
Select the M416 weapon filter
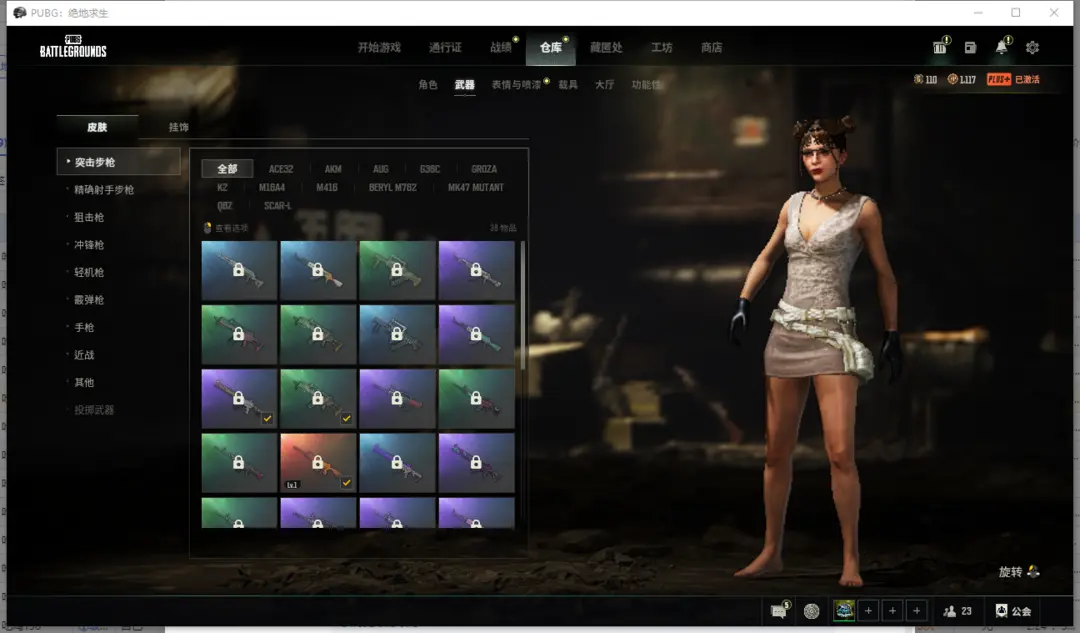pyautogui.click(x=327, y=187)
